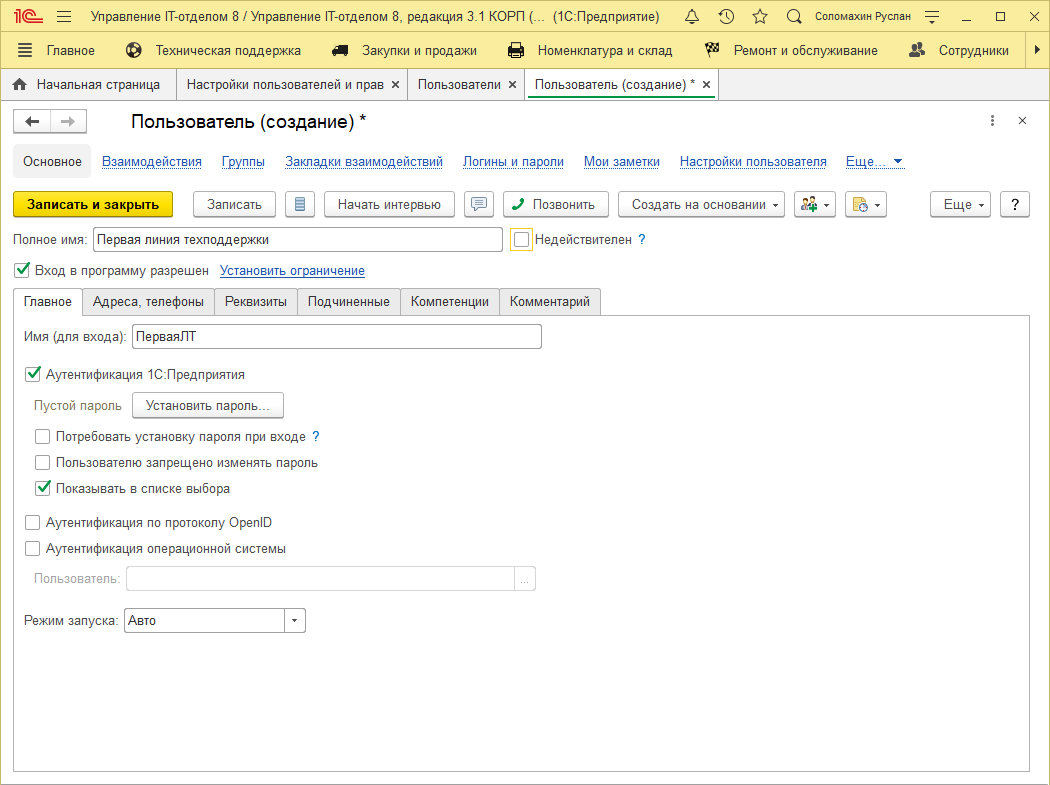Click the list report icon next to Записать
The width and height of the screenshot is (1050, 785).
pos(300,204)
